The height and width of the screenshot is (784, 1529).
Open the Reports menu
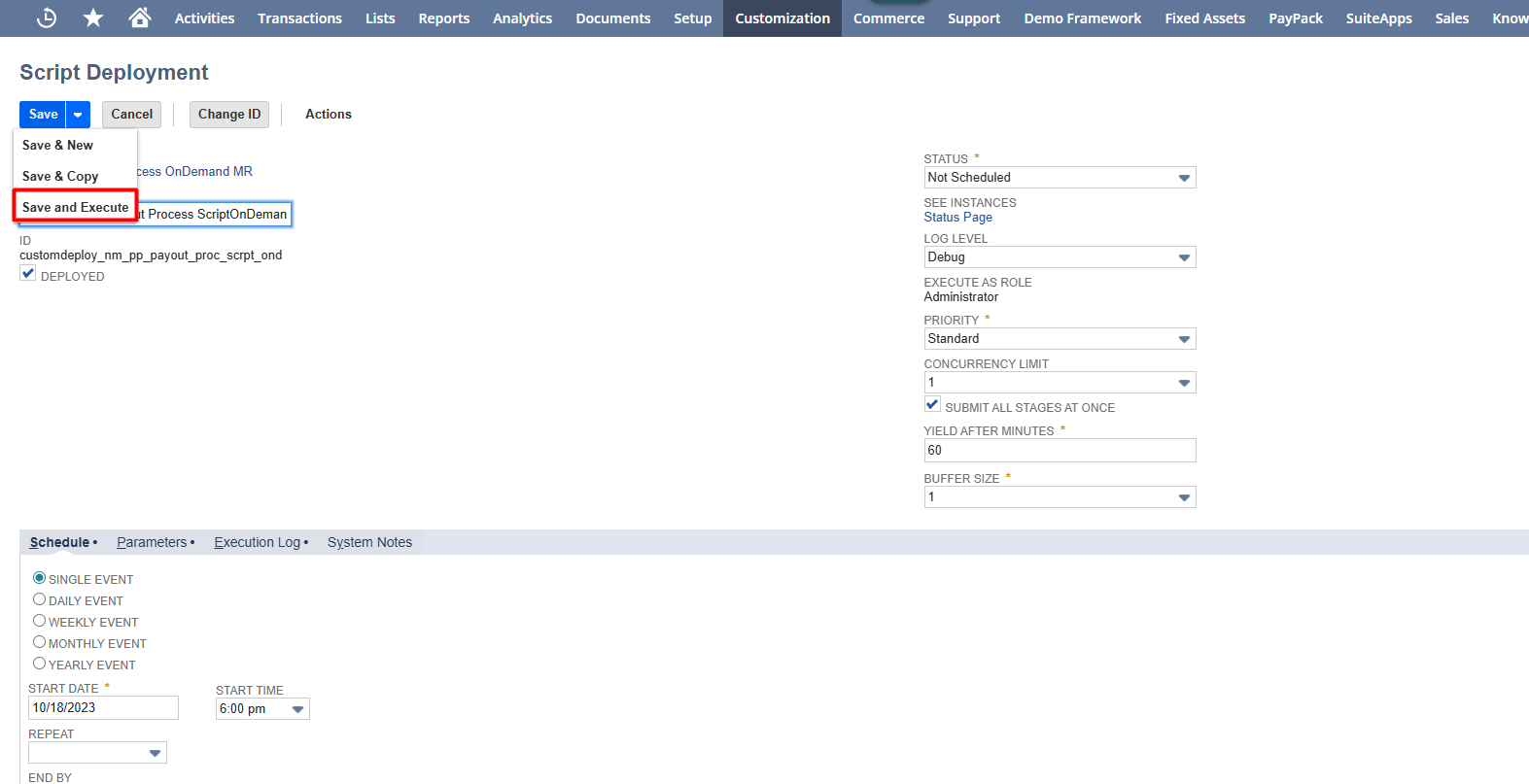(x=444, y=18)
